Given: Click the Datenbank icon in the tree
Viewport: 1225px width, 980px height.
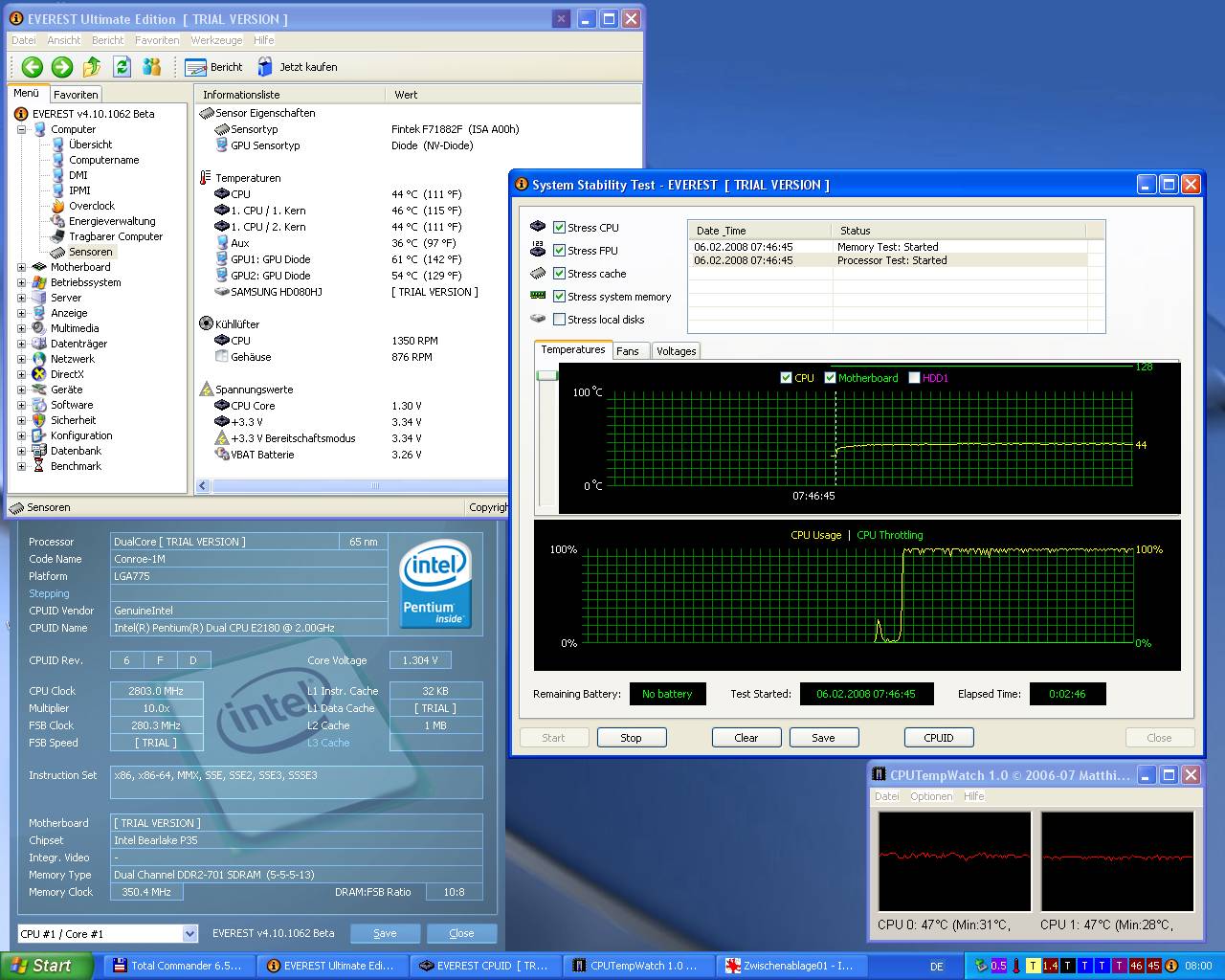Looking at the screenshot, I should pos(39,451).
